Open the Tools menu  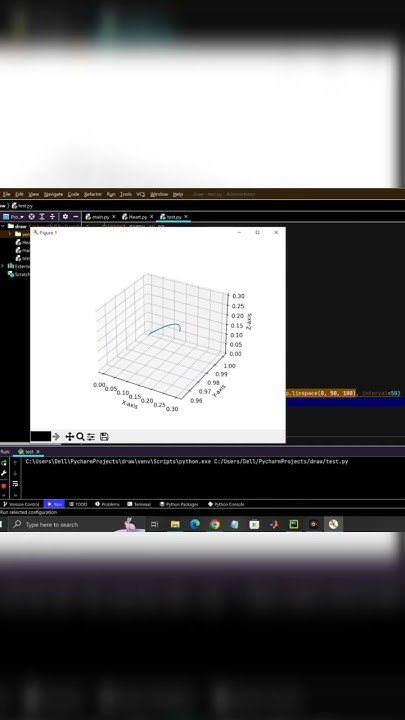[126, 194]
